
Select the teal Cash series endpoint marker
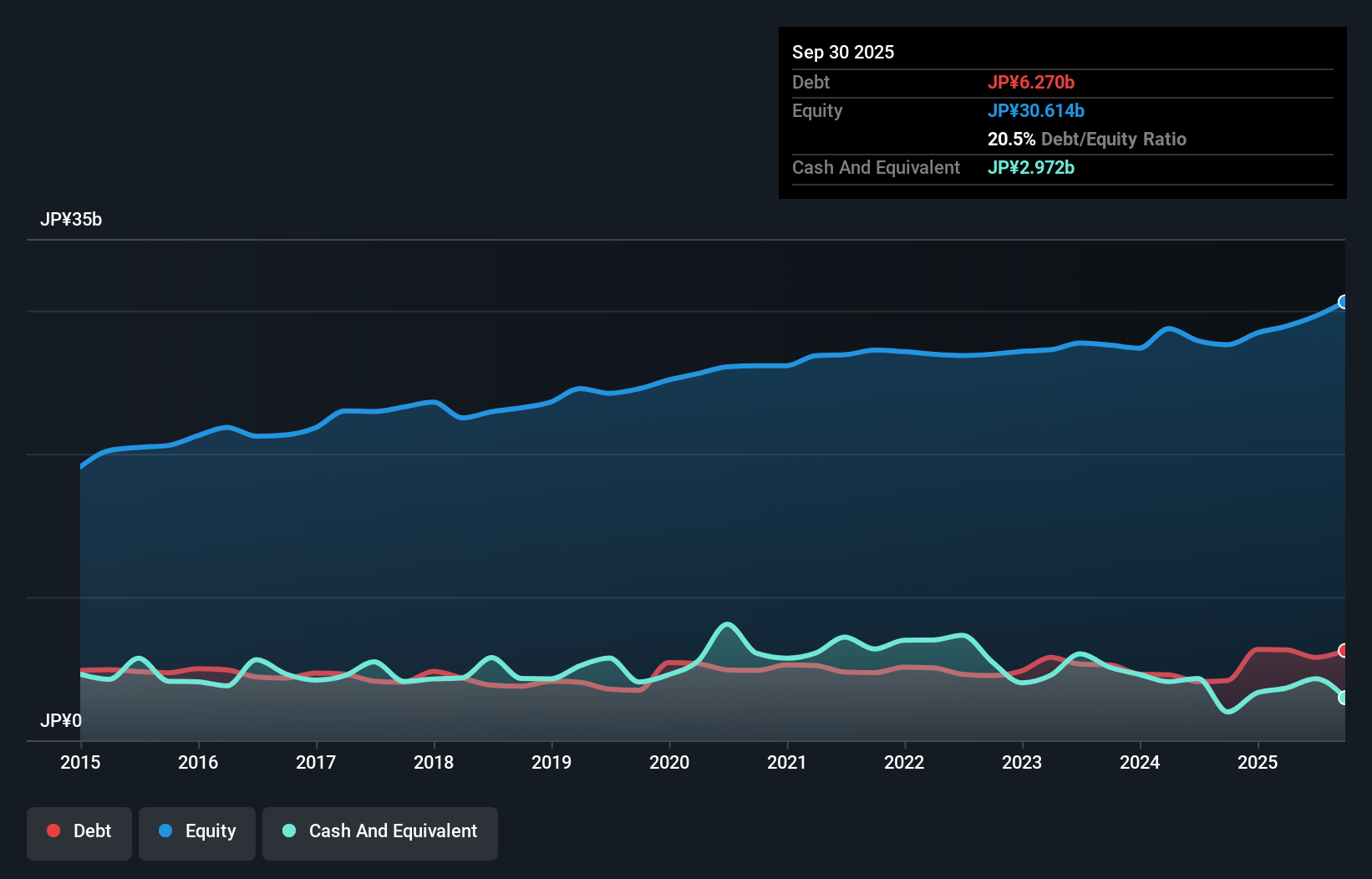1344,698
